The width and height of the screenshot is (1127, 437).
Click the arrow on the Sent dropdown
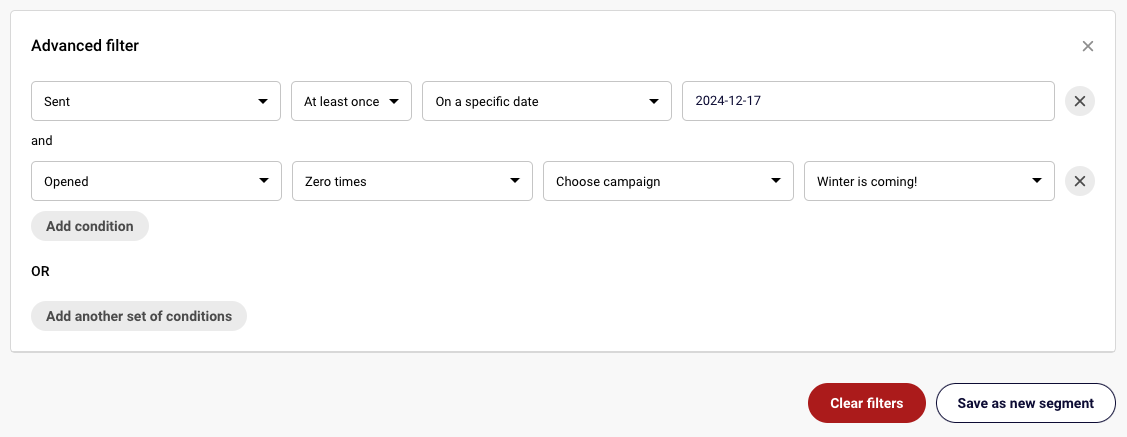point(262,101)
